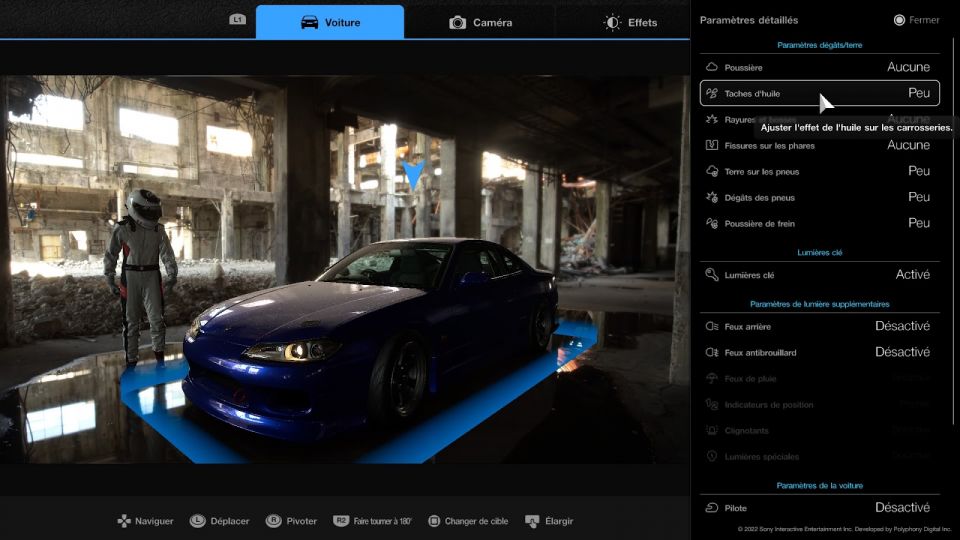Select the Feux de pluie row
Screen dimensions: 960x540
coord(819,378)
